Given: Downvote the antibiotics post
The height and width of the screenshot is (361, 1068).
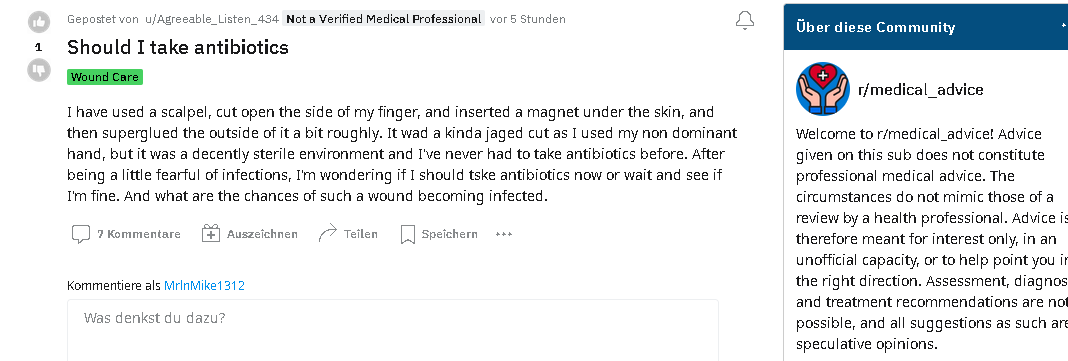Looking at the screenshot, I should point(39,69).
